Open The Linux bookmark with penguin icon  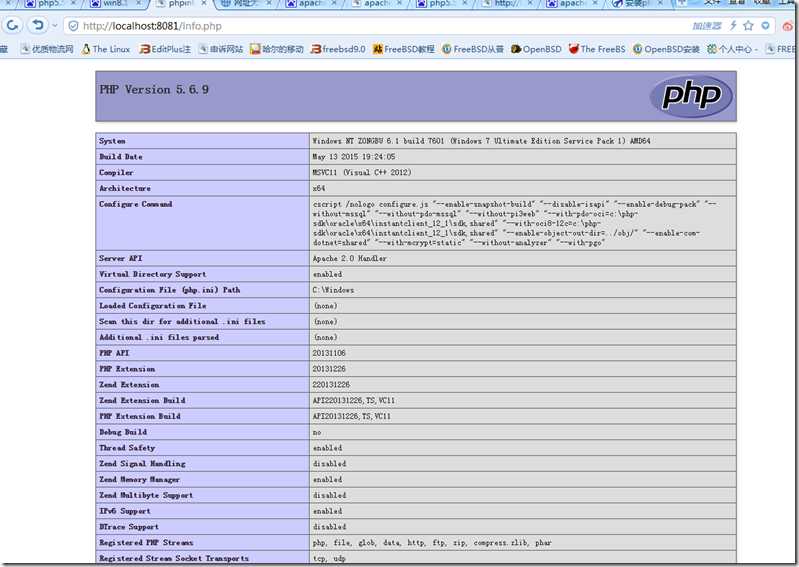coord(106,49)
